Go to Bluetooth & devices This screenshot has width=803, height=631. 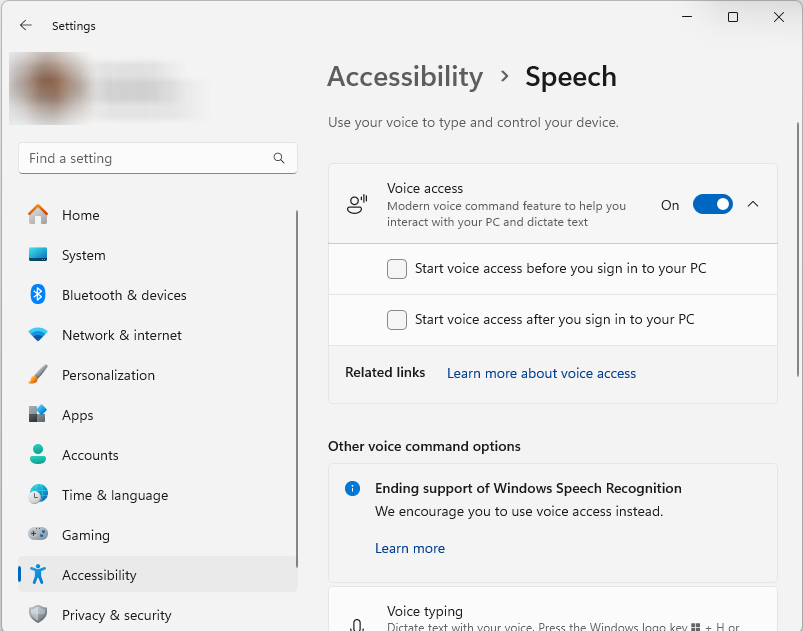[158, 295]
